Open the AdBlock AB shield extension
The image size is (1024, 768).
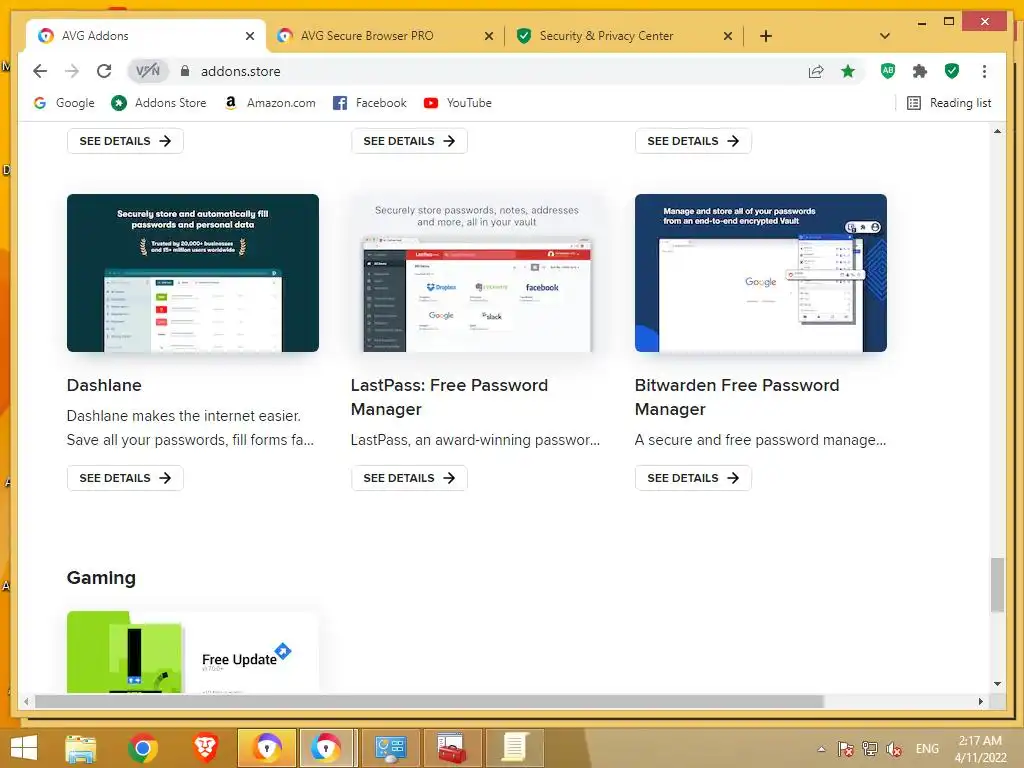(888, 71)
